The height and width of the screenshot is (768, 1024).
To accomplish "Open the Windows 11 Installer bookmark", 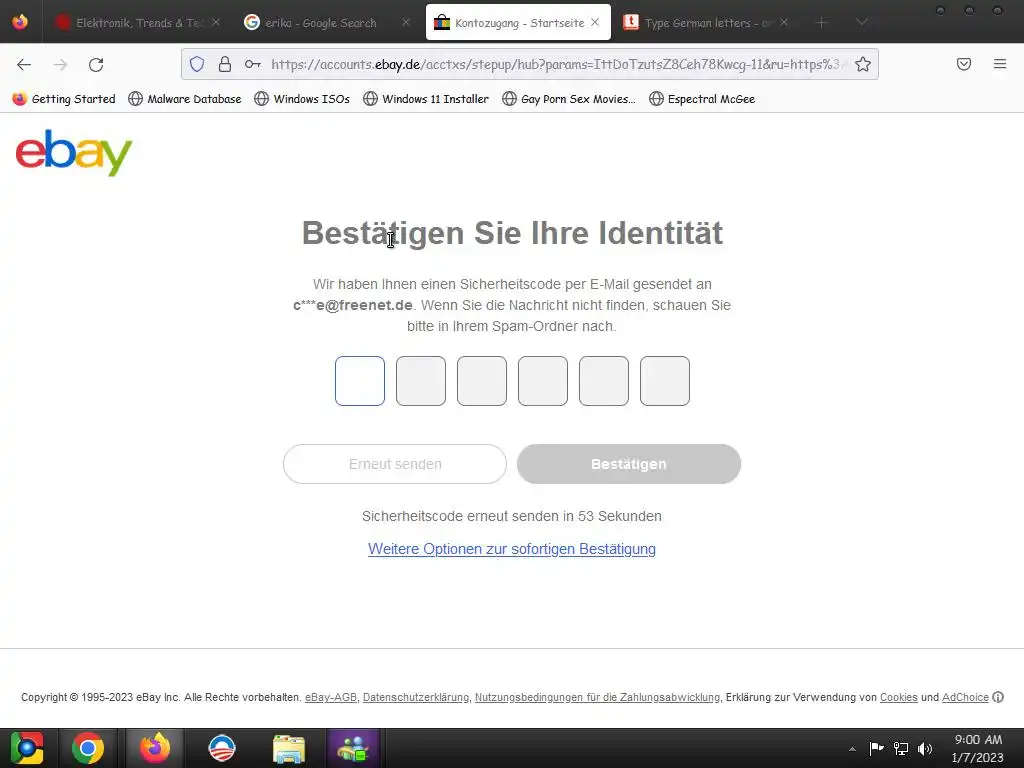I will 426,99.
